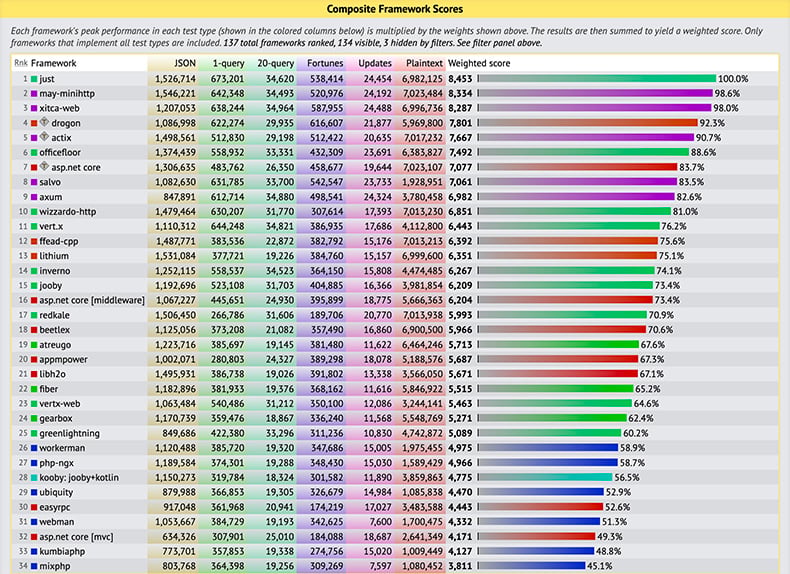The width and height of the screenshot is (790, 574).
Task: Click the badge icon beside actix
Action: pyautogui.click(x=44, y=137)
